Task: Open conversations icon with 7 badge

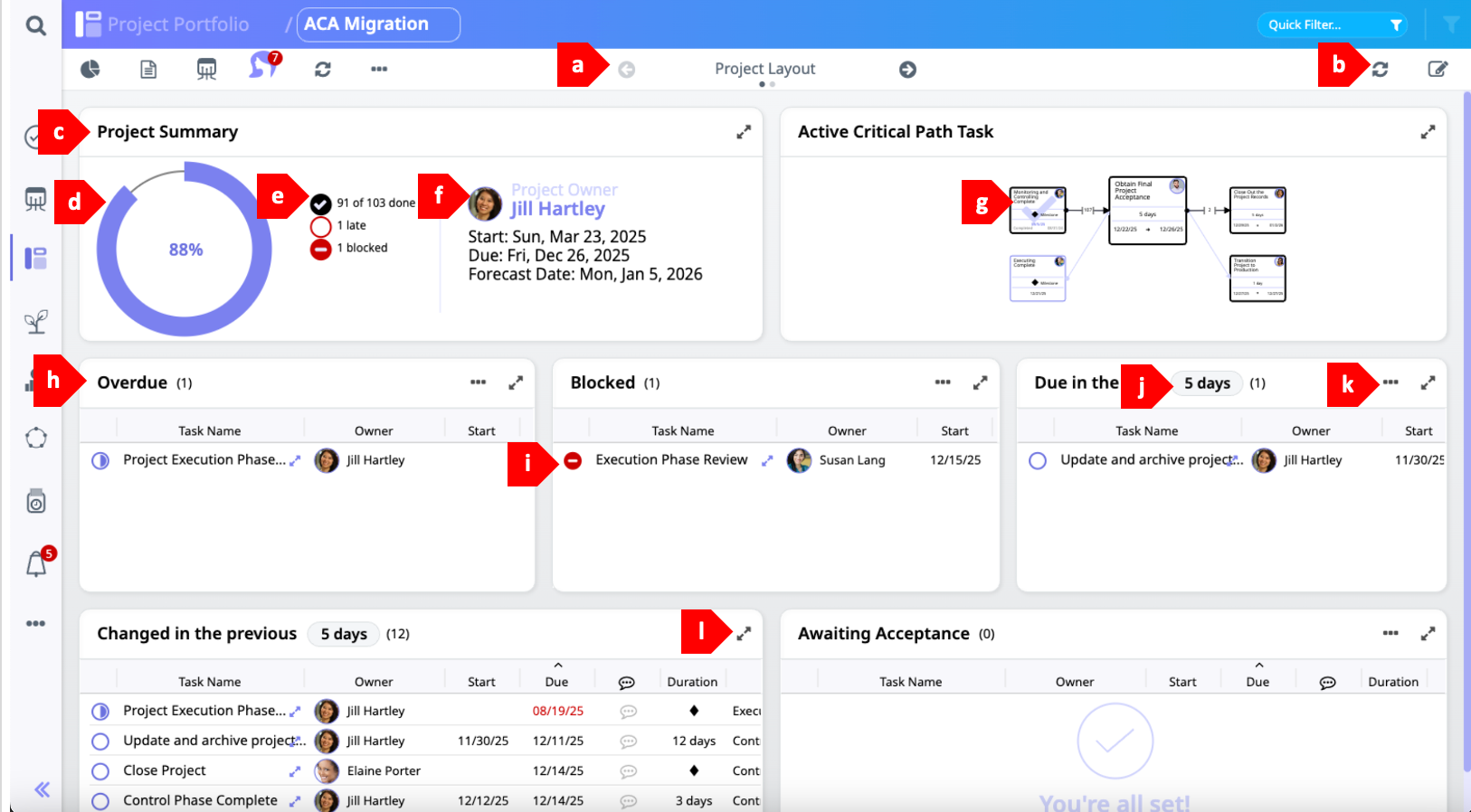Action: tap(262, 66)
